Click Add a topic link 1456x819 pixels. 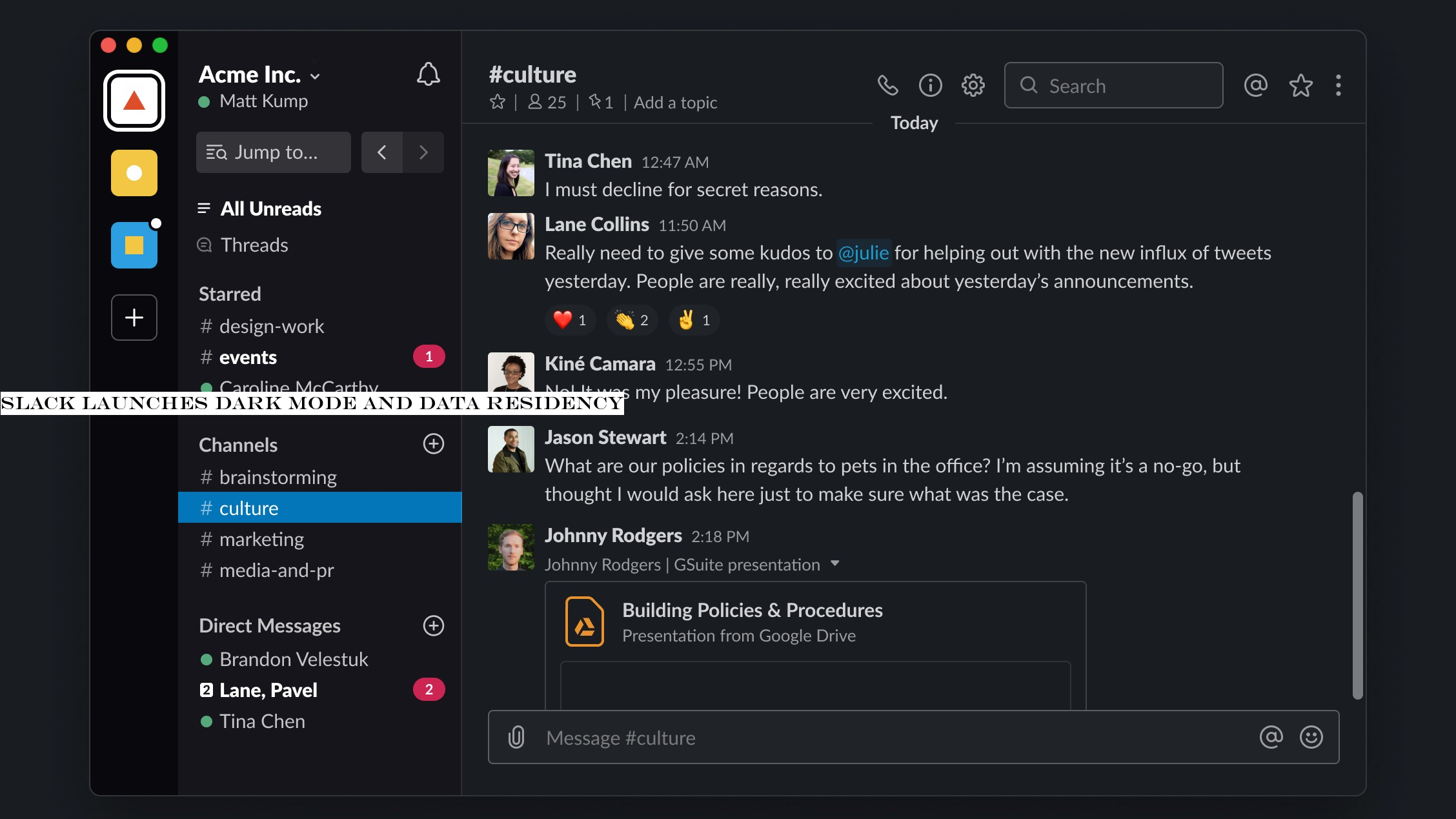pyautogui.click(x=675, y=102)
